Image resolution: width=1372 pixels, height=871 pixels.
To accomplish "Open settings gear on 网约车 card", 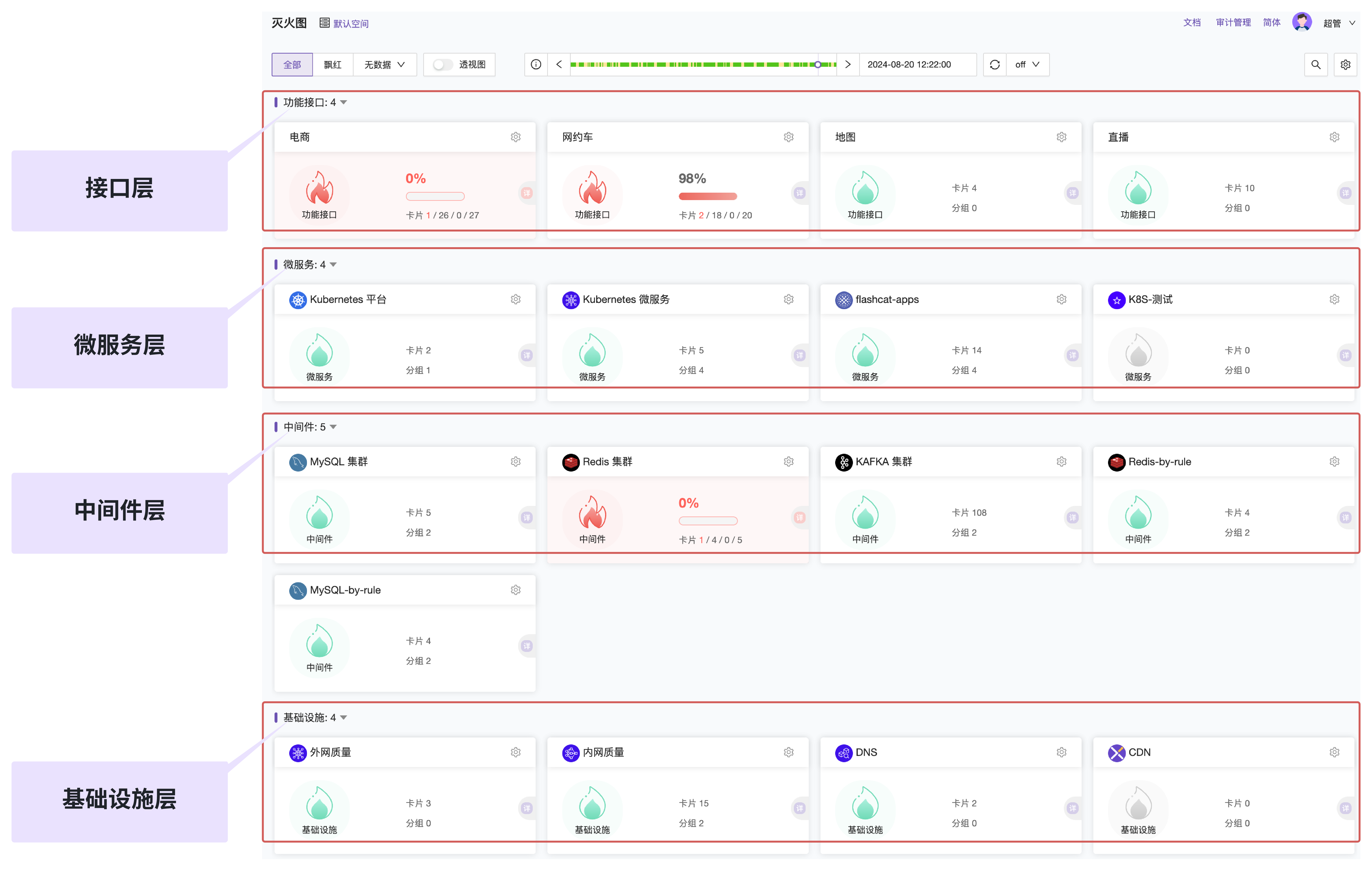I will pyautogui.click(x=789, y=137).
